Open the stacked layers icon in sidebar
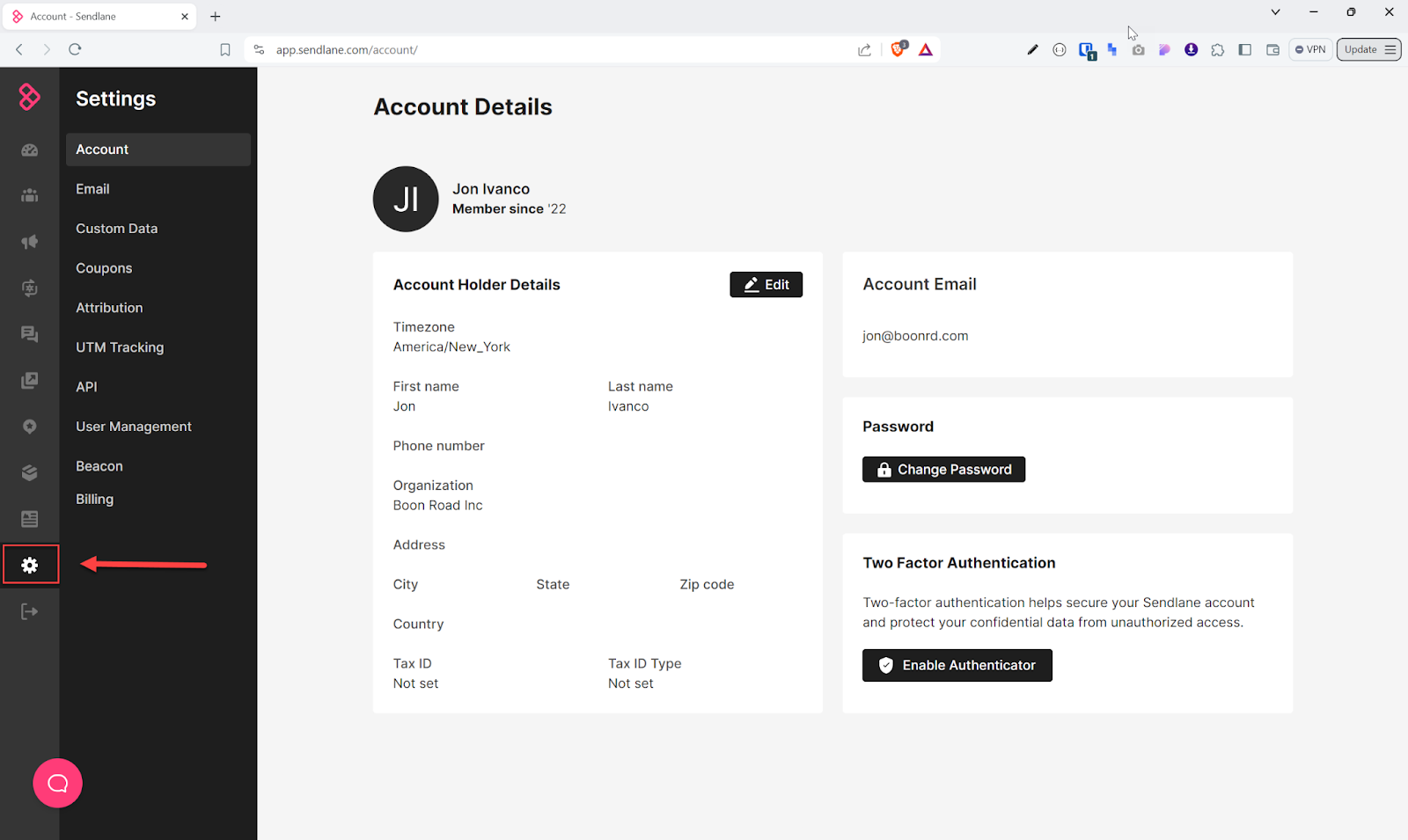1408x840 pixels. pos(29,473)
